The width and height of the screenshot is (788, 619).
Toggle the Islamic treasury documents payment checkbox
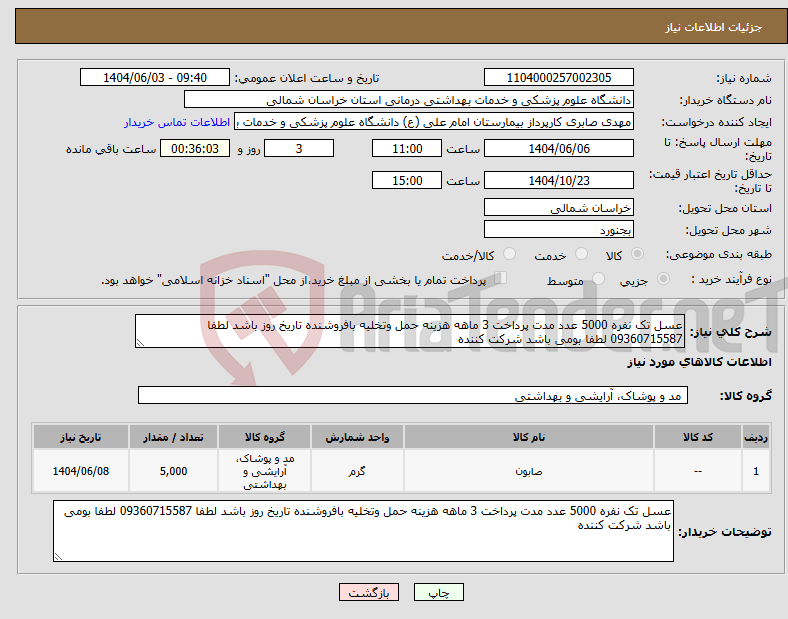(x=501, y=278)
